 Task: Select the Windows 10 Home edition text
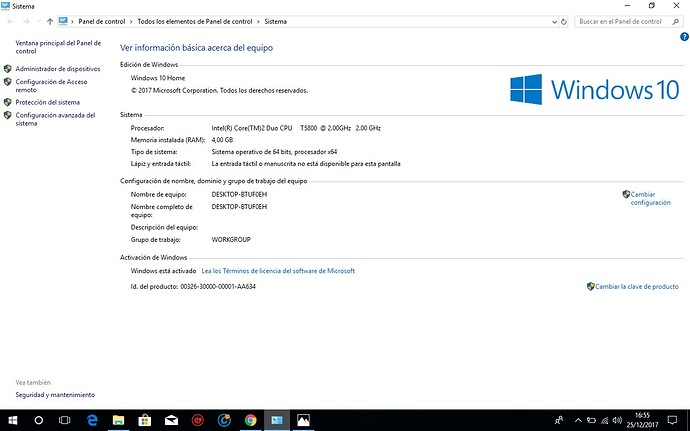point(158,78)
